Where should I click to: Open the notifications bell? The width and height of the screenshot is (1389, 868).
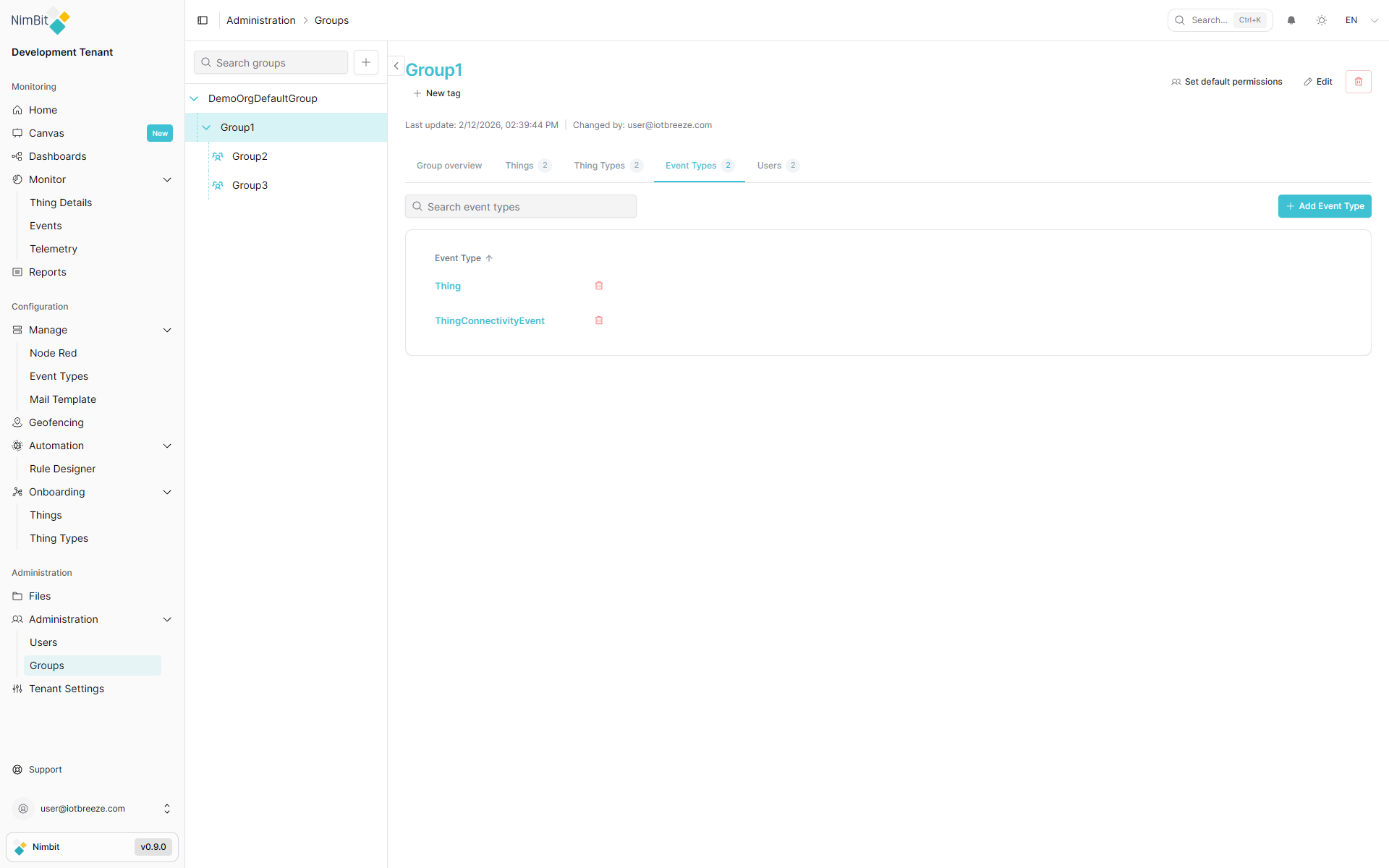(x=1291, y=20)
